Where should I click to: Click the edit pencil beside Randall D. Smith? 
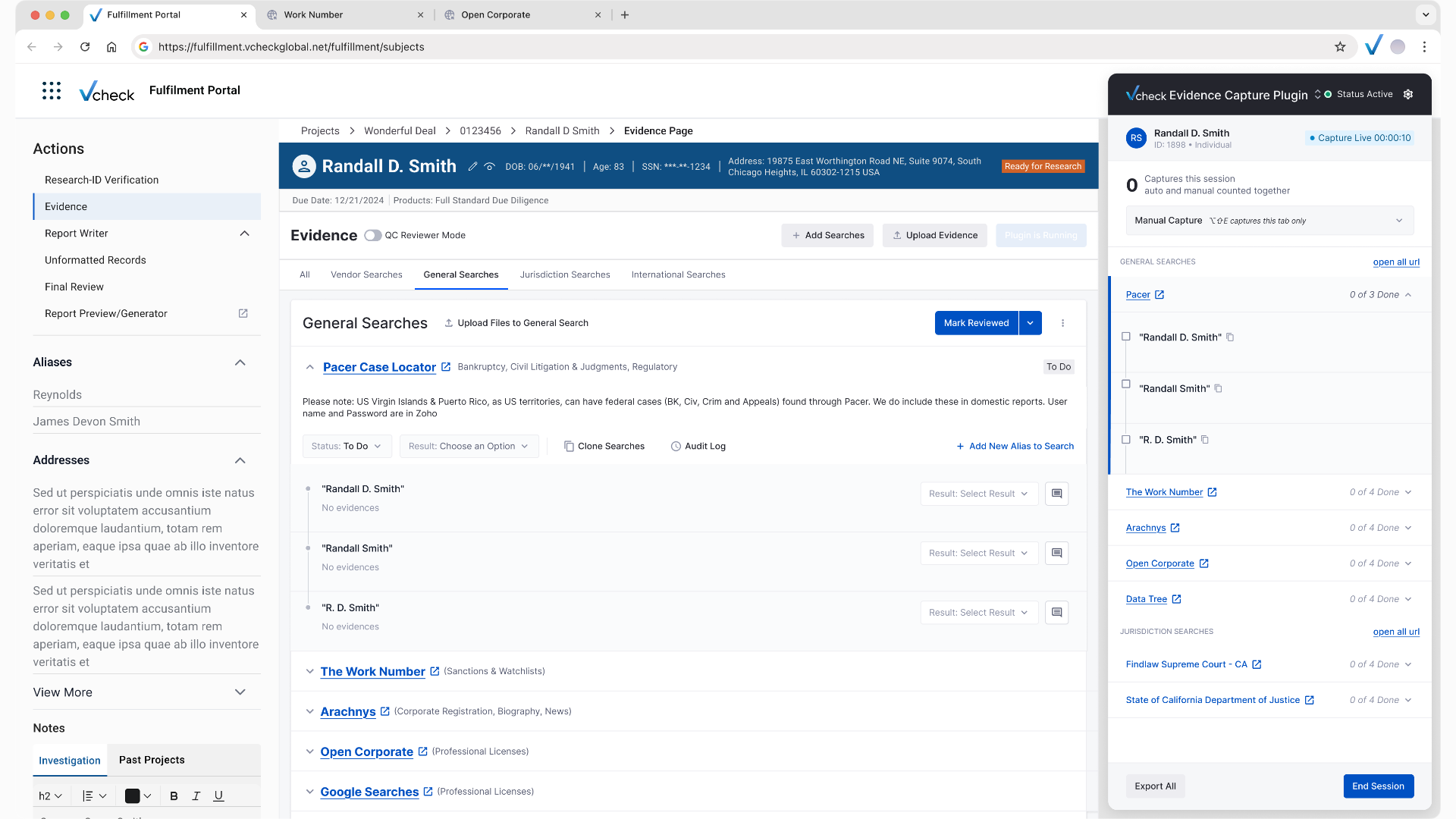point(472,167)
